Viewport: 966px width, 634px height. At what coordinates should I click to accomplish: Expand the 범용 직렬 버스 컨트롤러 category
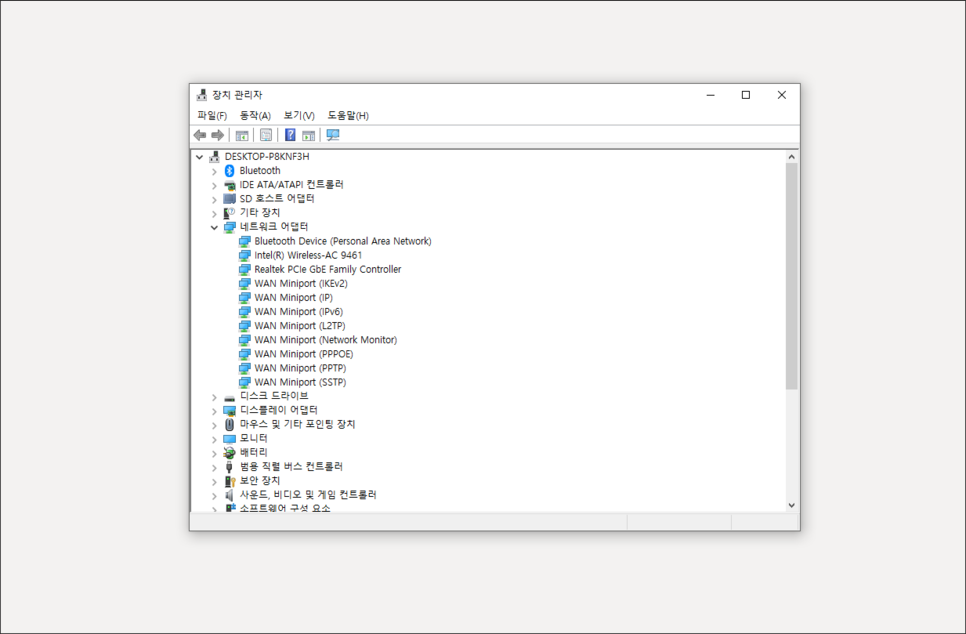coord(214,468)
